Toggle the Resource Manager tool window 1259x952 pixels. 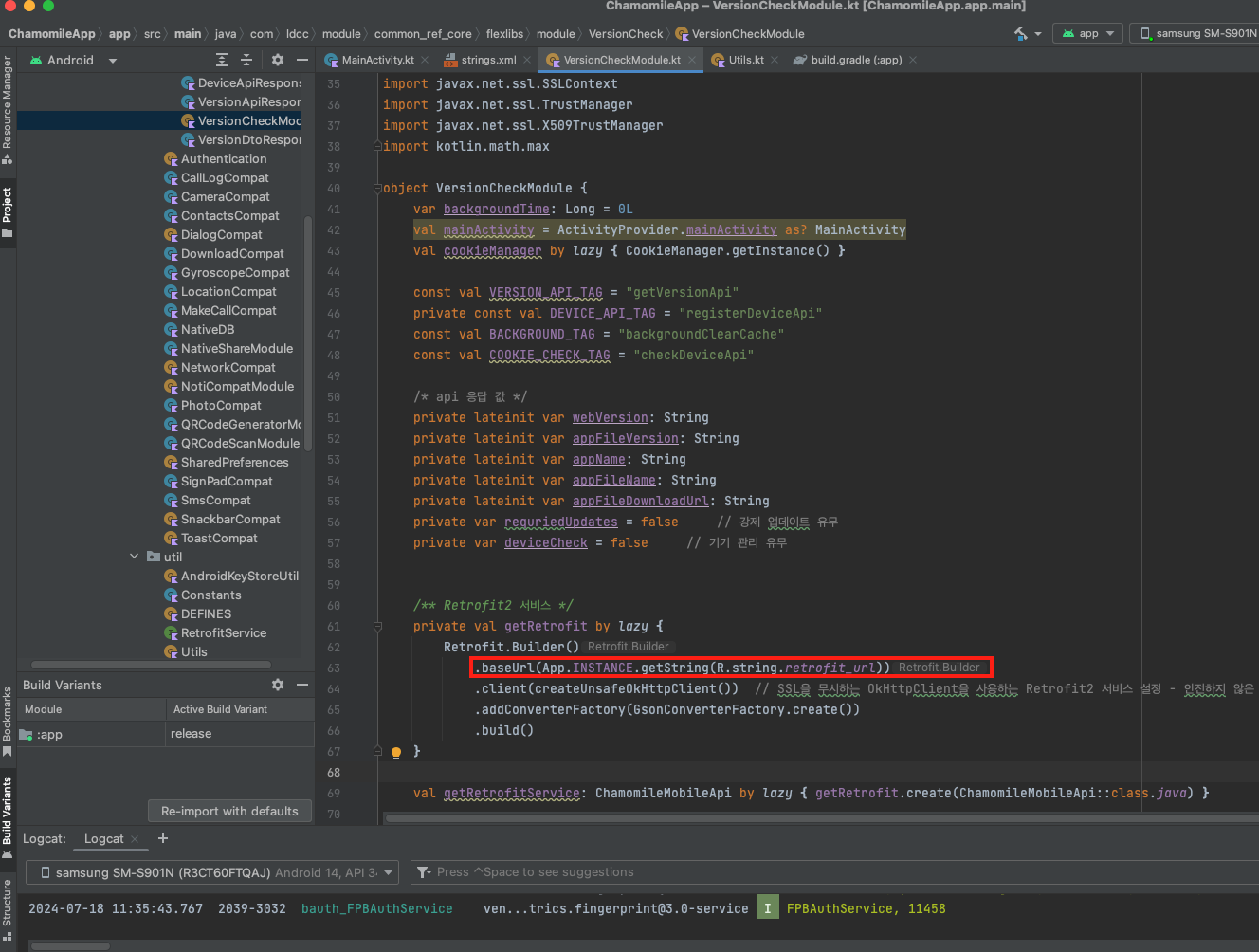point(8,109)
